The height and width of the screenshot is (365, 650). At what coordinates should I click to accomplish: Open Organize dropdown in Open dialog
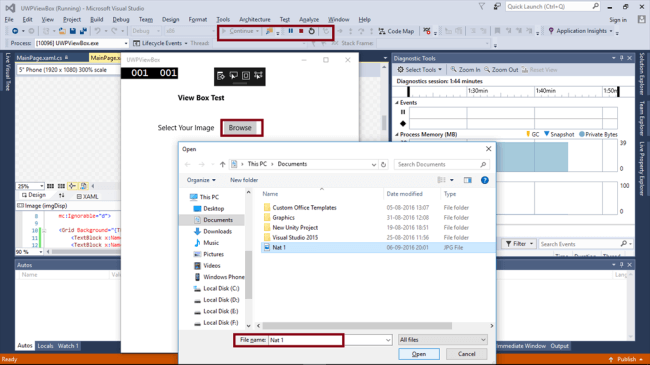pyautogui.click(x=201, y=180)
